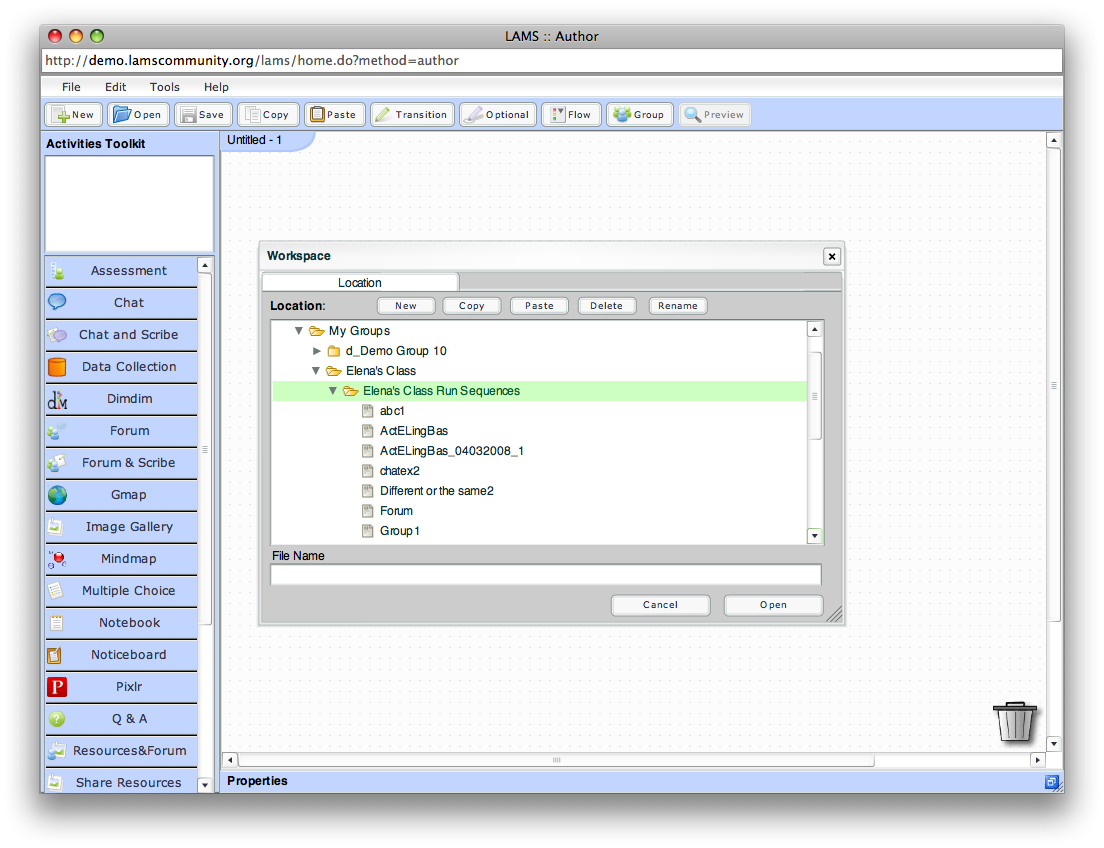The height and width of the screenshot is (848, 1104).
Task: Click the Transition toolbar button
Action: [x=412, y=115]
